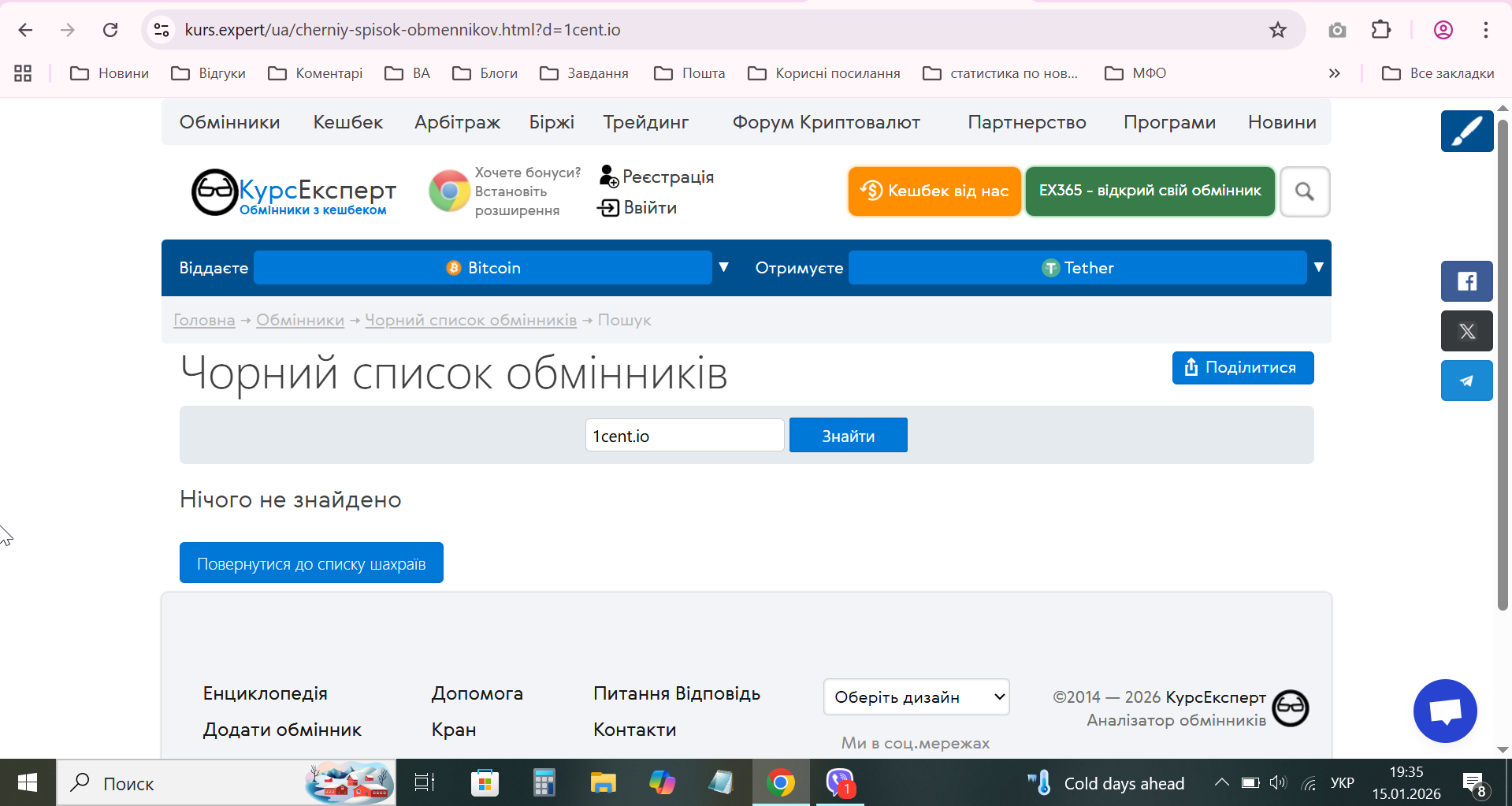Click the Ввійти login link
This screenshot has width=1512, height=806.
coord(637,208)
